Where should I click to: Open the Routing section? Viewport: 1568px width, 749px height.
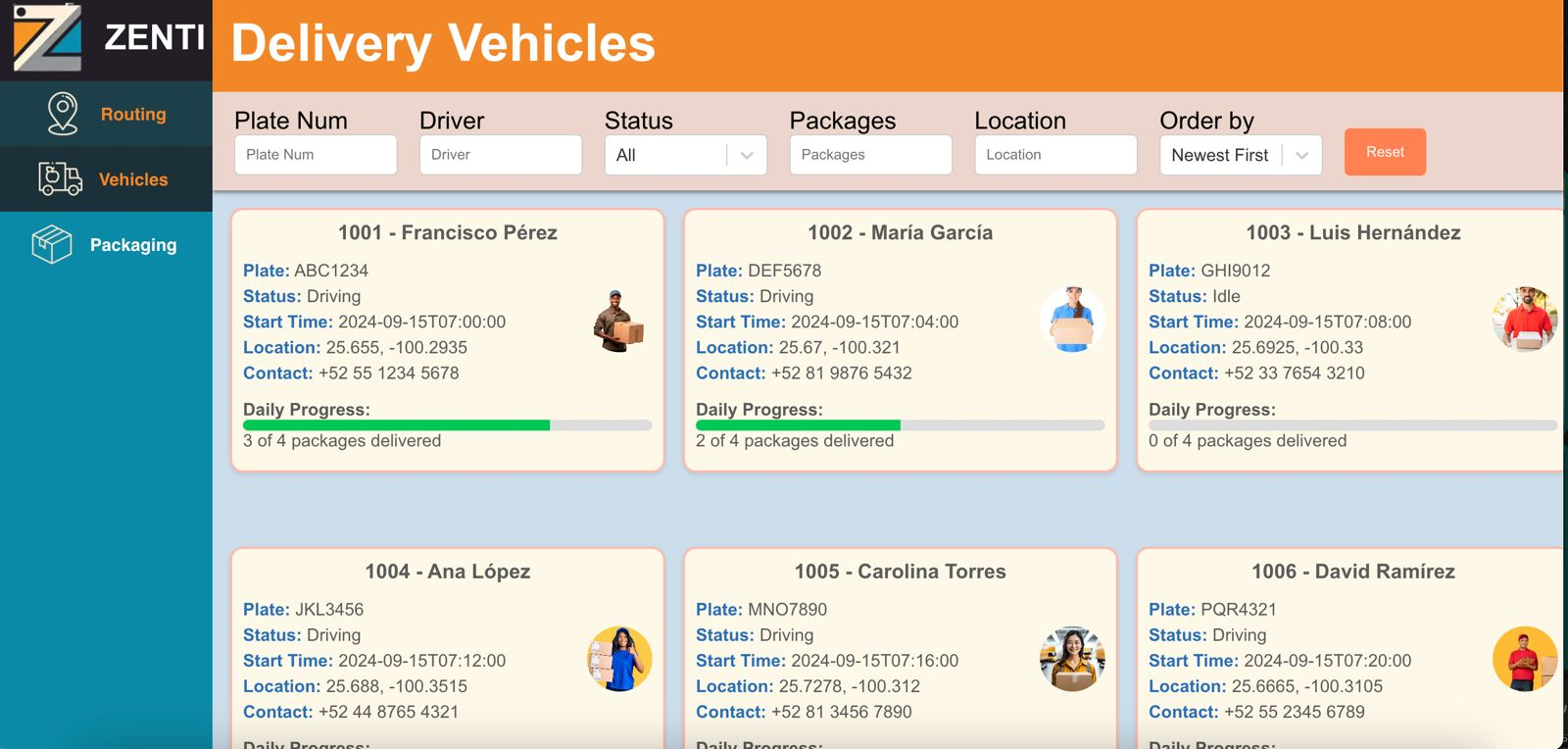point(106,114)
